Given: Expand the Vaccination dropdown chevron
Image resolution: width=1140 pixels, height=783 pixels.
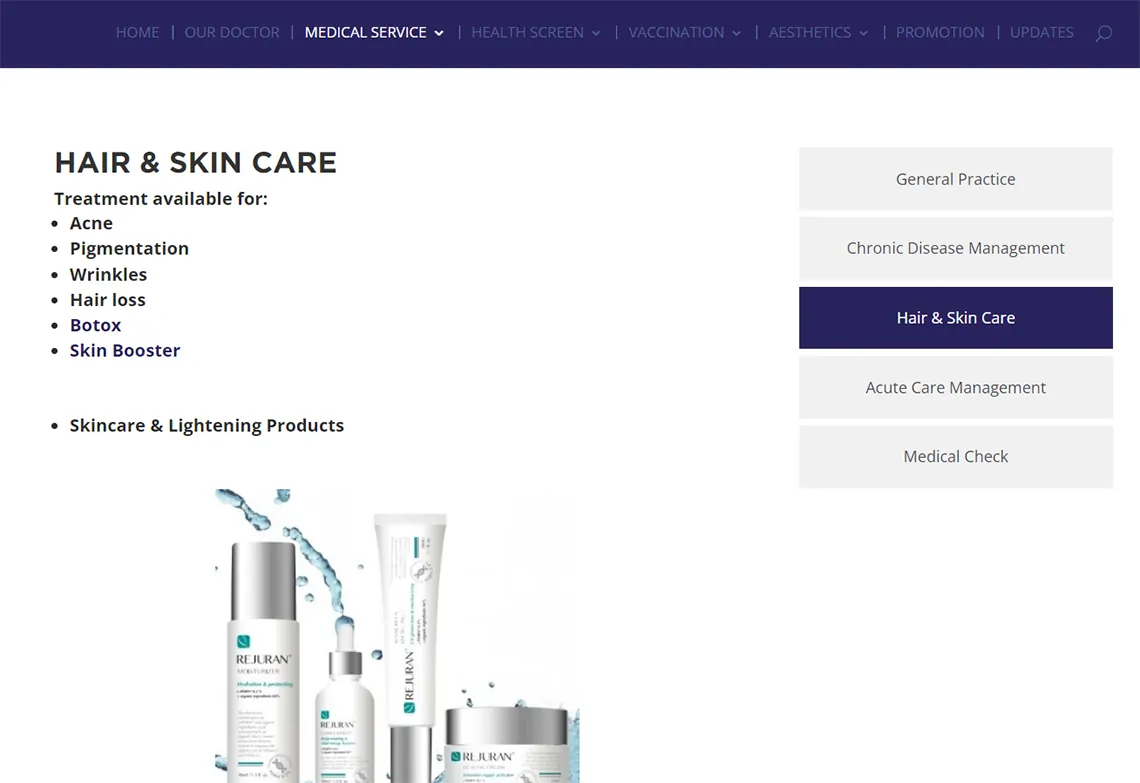Looking at the screenshot, I should [x=736, y=33].
